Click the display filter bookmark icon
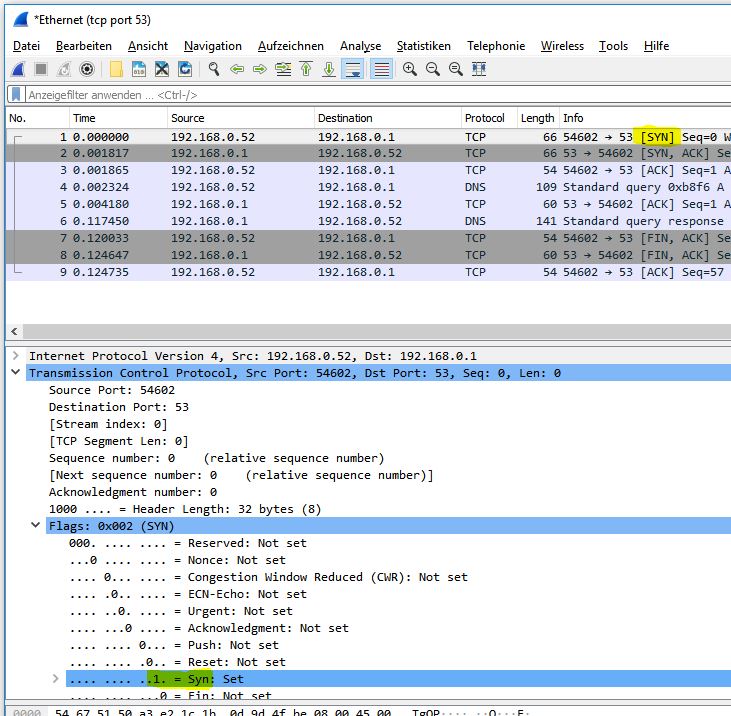The height and width of the screenshot is (716, 731). pyautogui.click(x=16, y=95)
